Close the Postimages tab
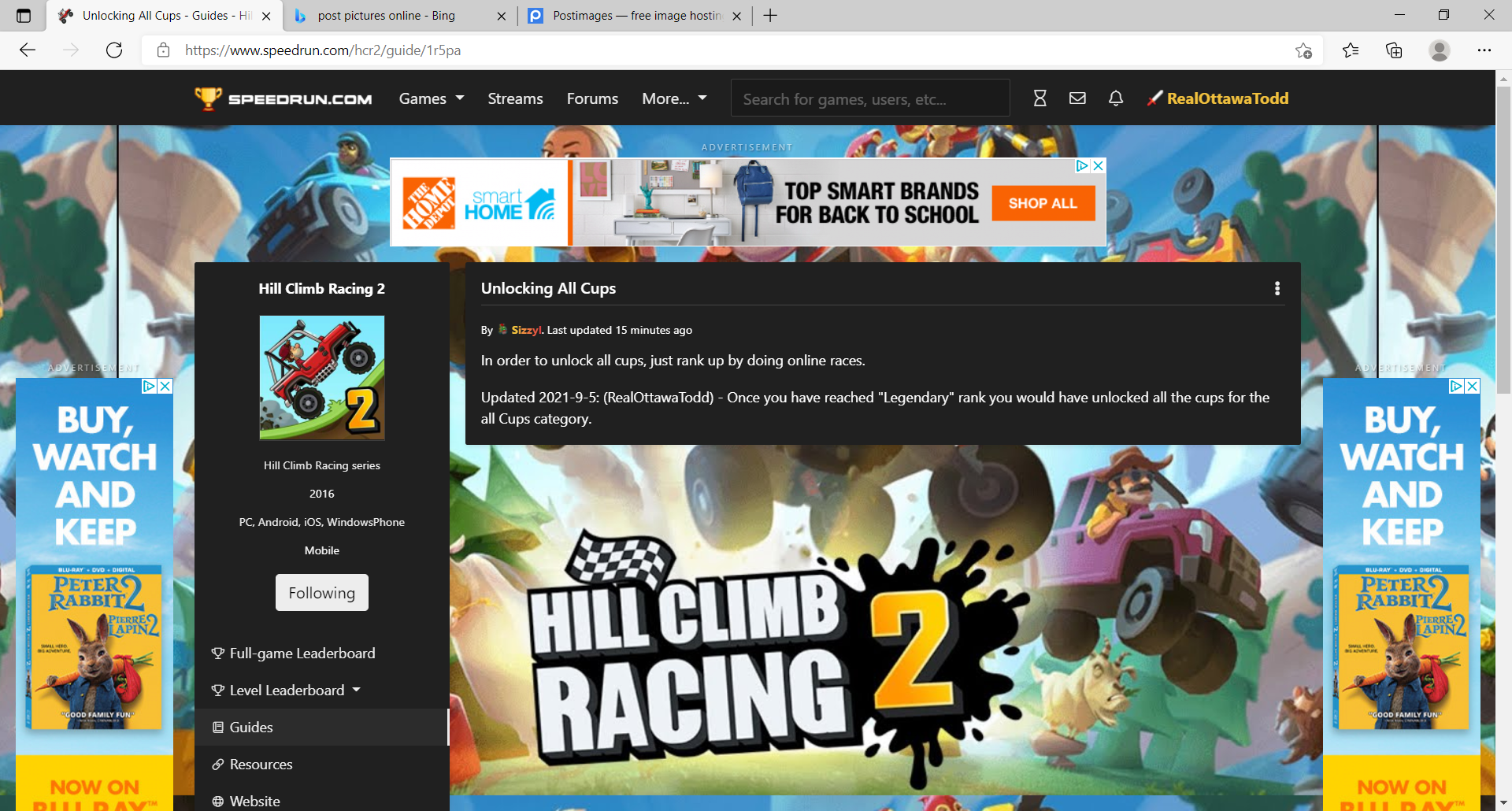This screenshot has width=1512, height=811. point(736,16)
